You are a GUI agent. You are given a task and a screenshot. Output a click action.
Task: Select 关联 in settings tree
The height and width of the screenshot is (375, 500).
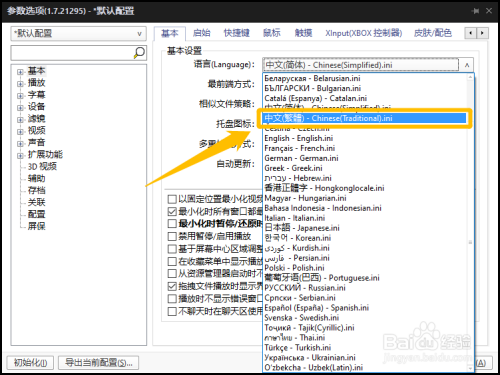[x=36, y=202]
